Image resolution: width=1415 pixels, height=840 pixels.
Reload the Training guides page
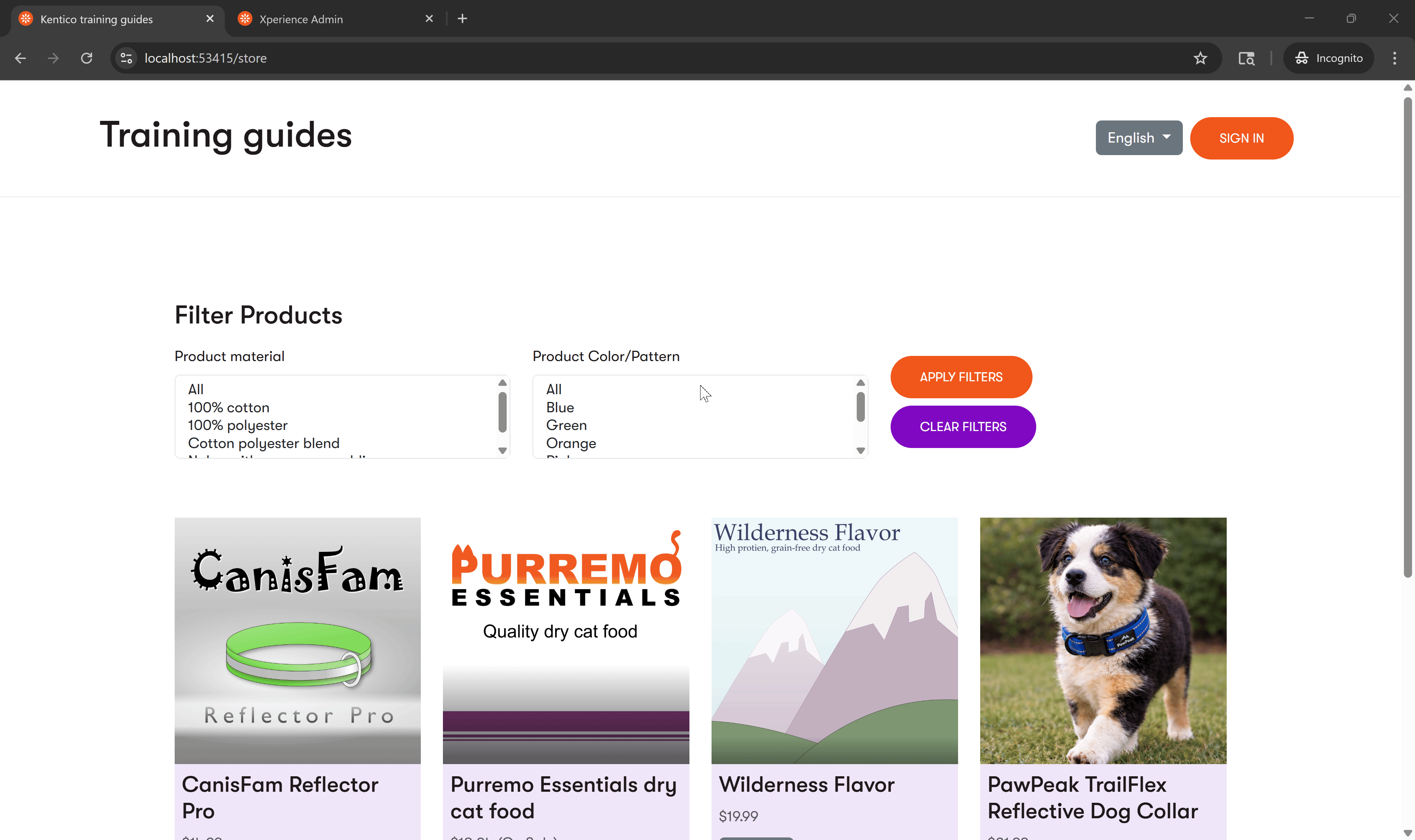coord(87,58)
